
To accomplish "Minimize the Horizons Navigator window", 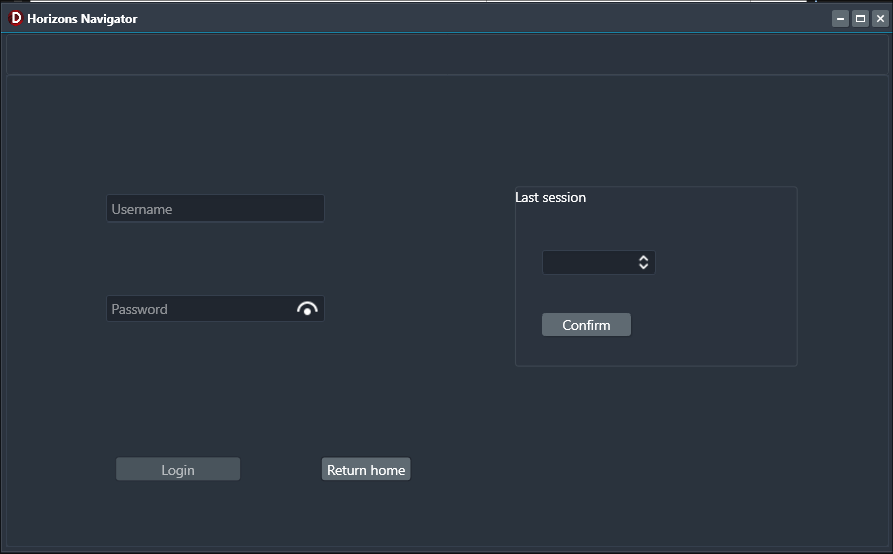I will point(840,19).
